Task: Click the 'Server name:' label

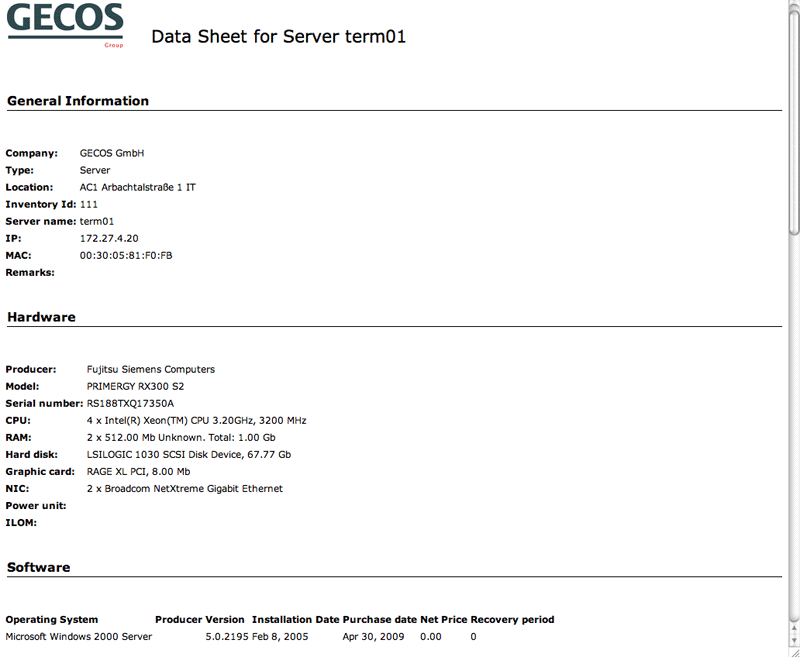Action: [41, 221]
